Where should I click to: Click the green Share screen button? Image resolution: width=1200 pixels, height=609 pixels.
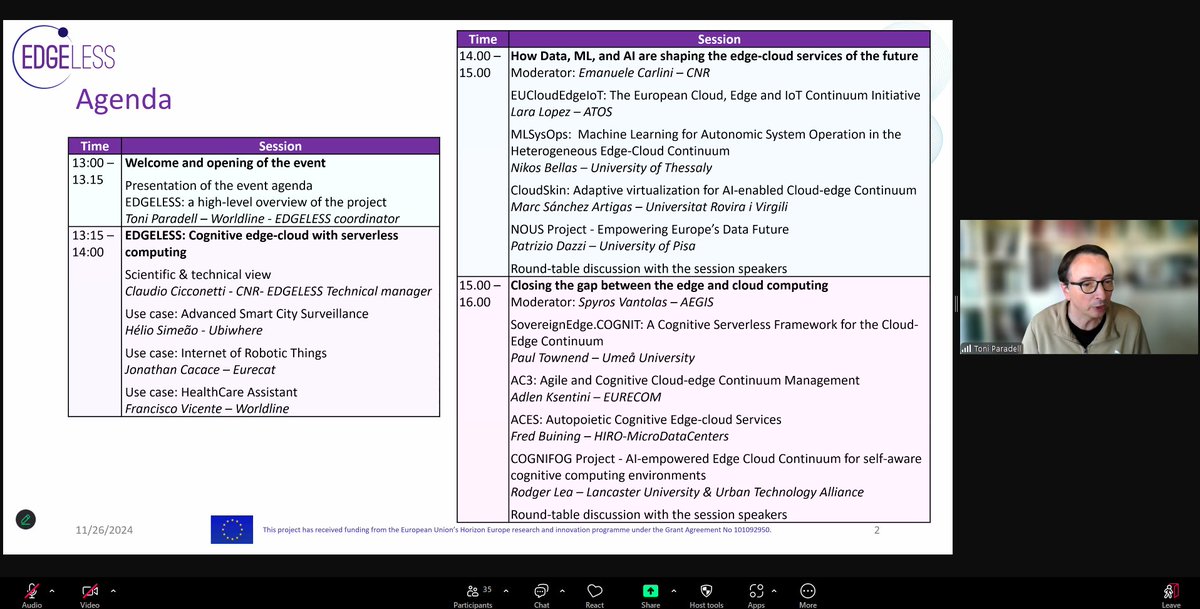(650, 594)
